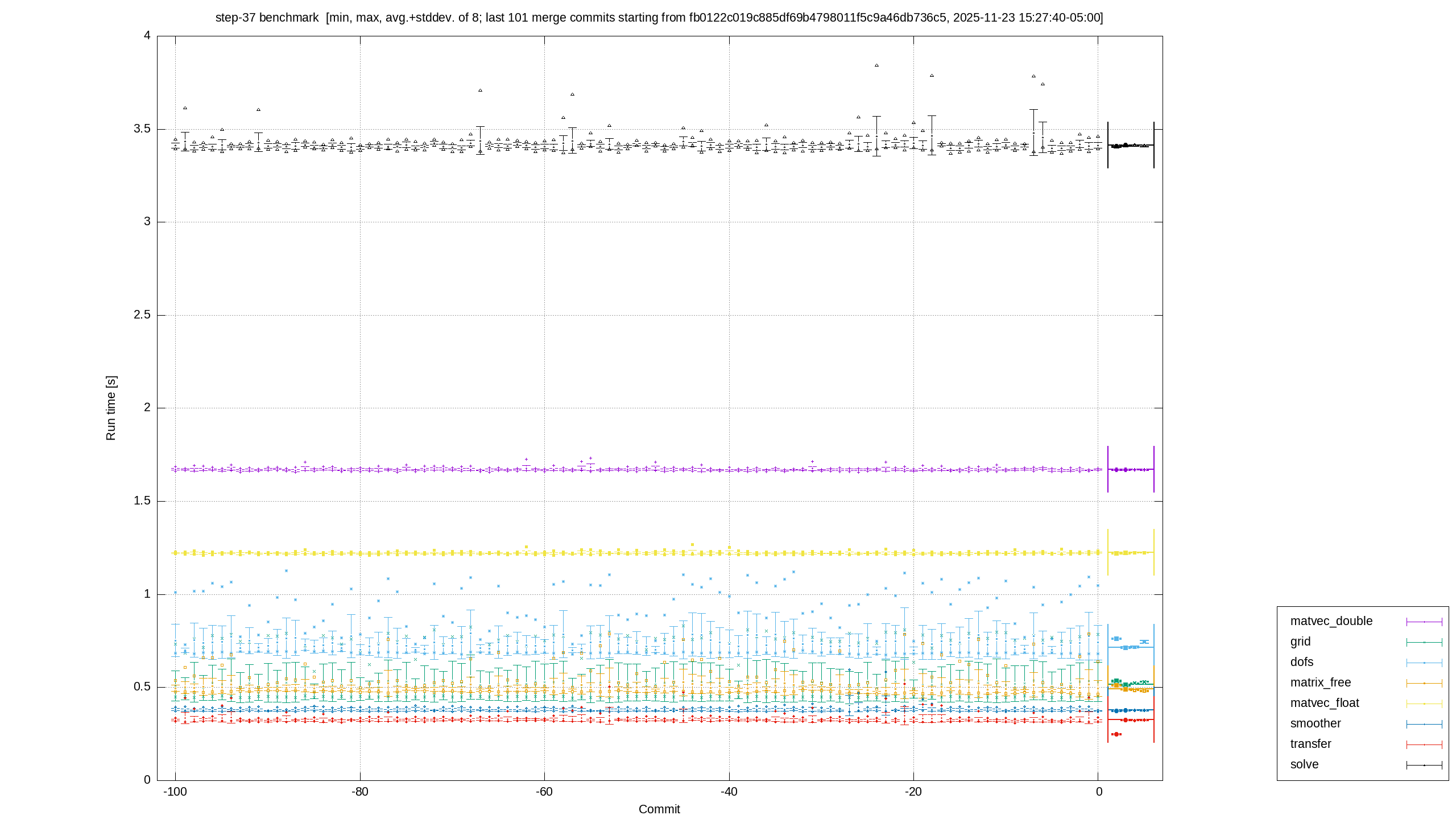Click the black solve summary error bar
1456x819 pixels.
pos(1131,145)
